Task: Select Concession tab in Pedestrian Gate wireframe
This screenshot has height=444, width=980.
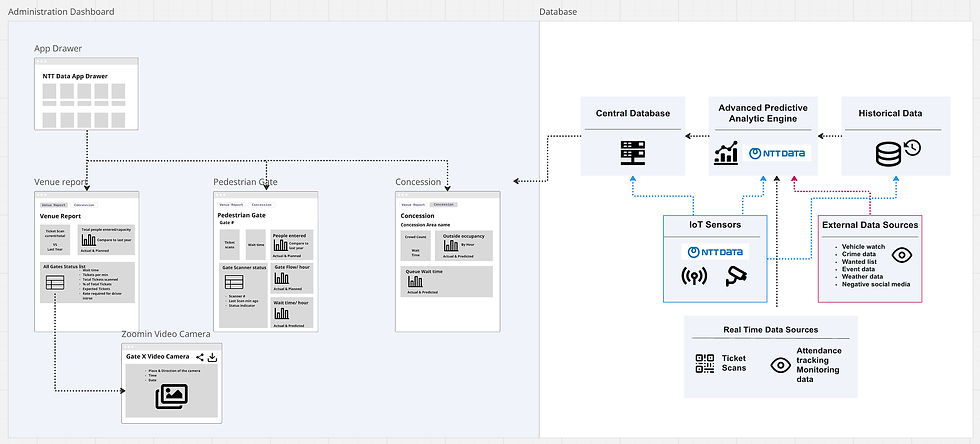Action: pos(261,204)
